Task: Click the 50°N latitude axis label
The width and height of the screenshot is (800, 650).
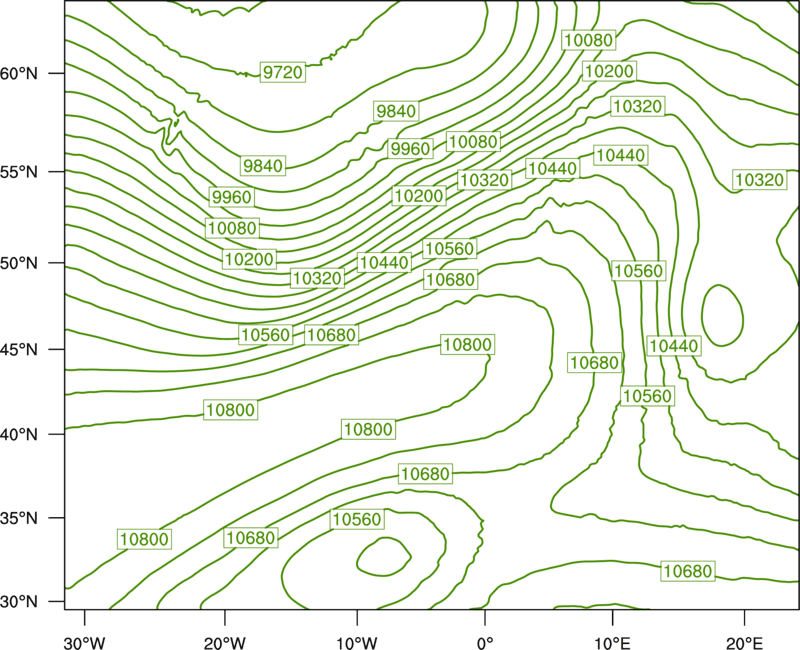Action: coord(19,263)
